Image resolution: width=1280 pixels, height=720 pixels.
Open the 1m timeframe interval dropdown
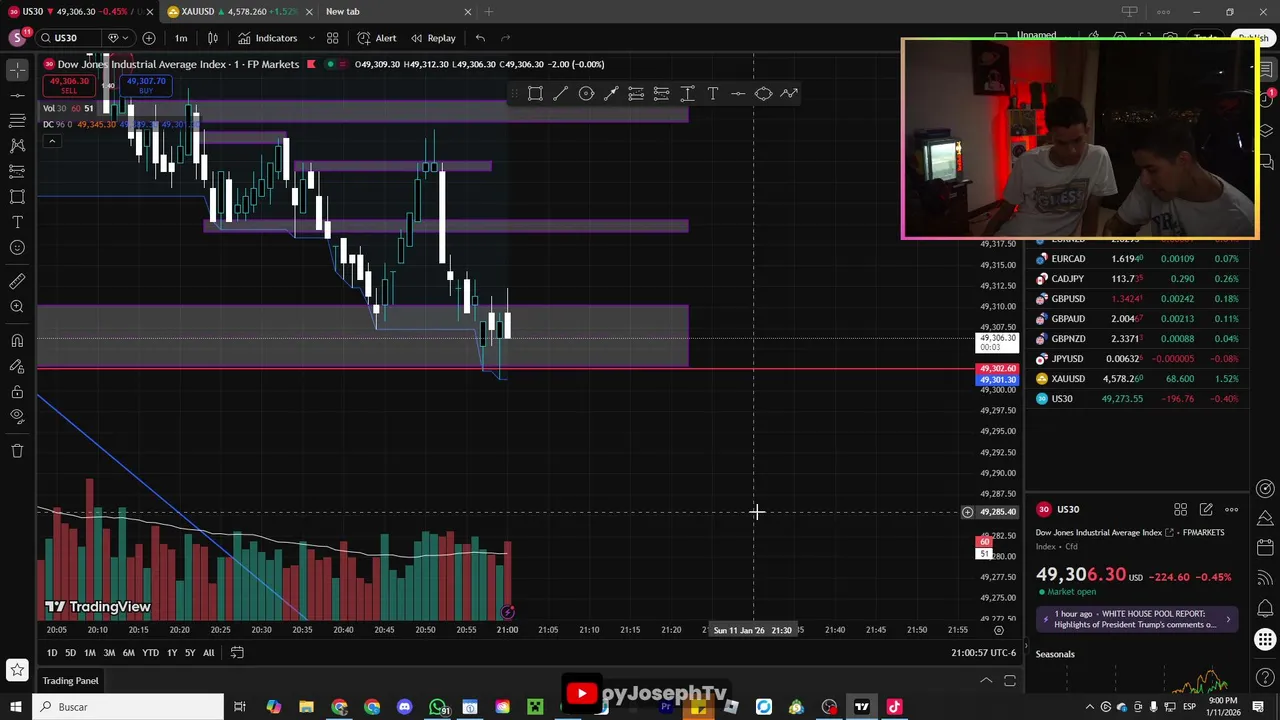181,38
